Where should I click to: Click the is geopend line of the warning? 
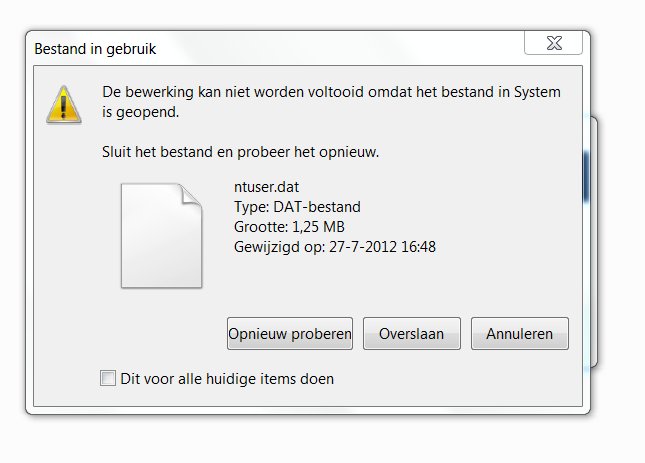141,112
